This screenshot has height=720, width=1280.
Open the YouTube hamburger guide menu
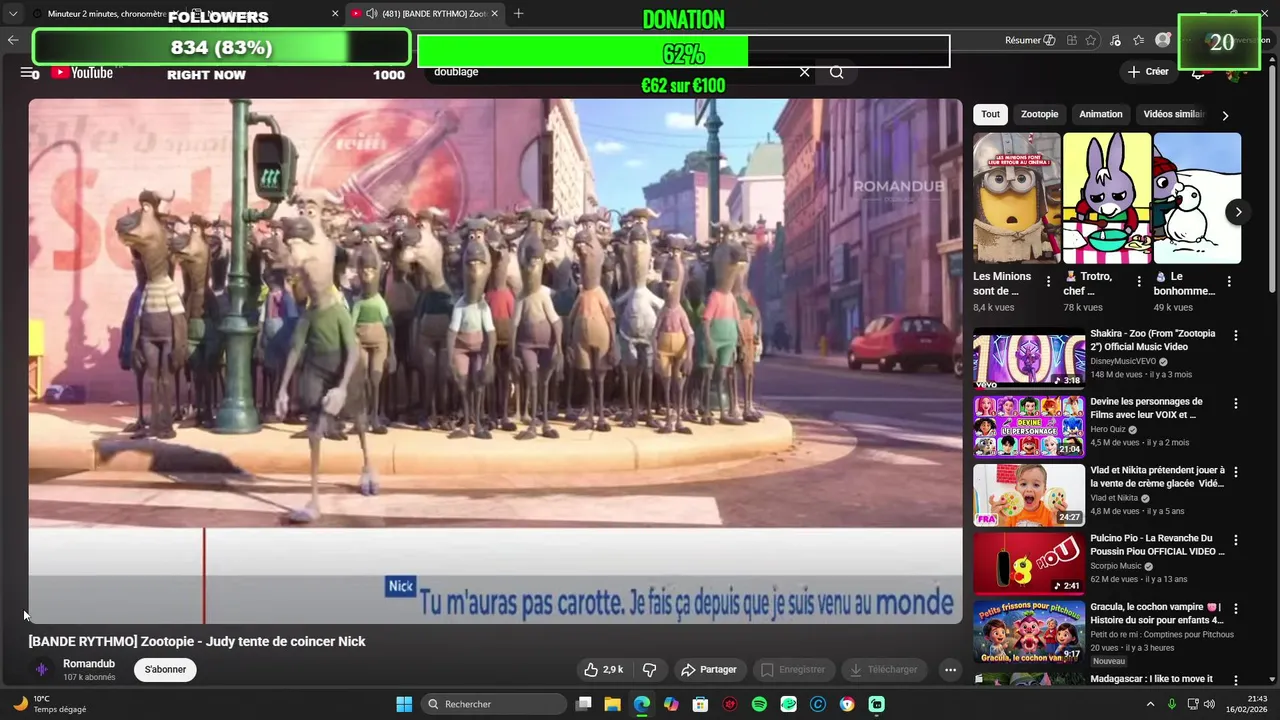tap(27, 72)
